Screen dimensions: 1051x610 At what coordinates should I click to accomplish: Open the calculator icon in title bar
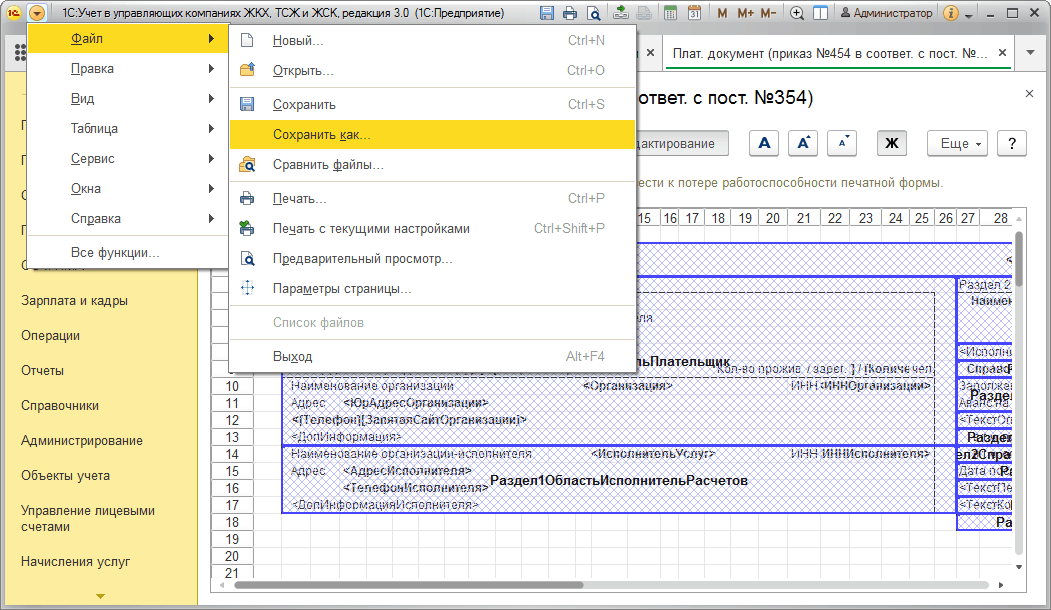click(x=670, y=13)
